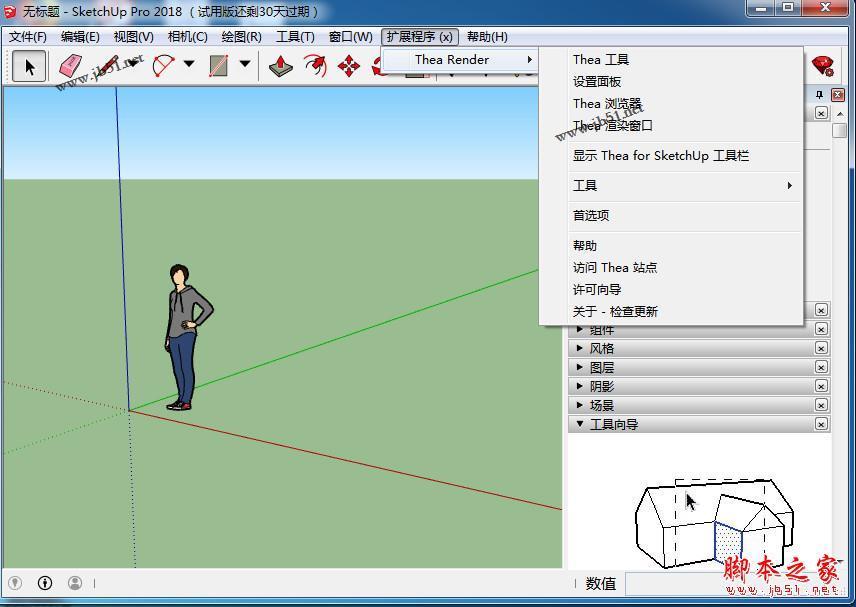Activate the Push/Pull tool
The height and width of the screenshot is (607, 856).
[x=281, y=66]
